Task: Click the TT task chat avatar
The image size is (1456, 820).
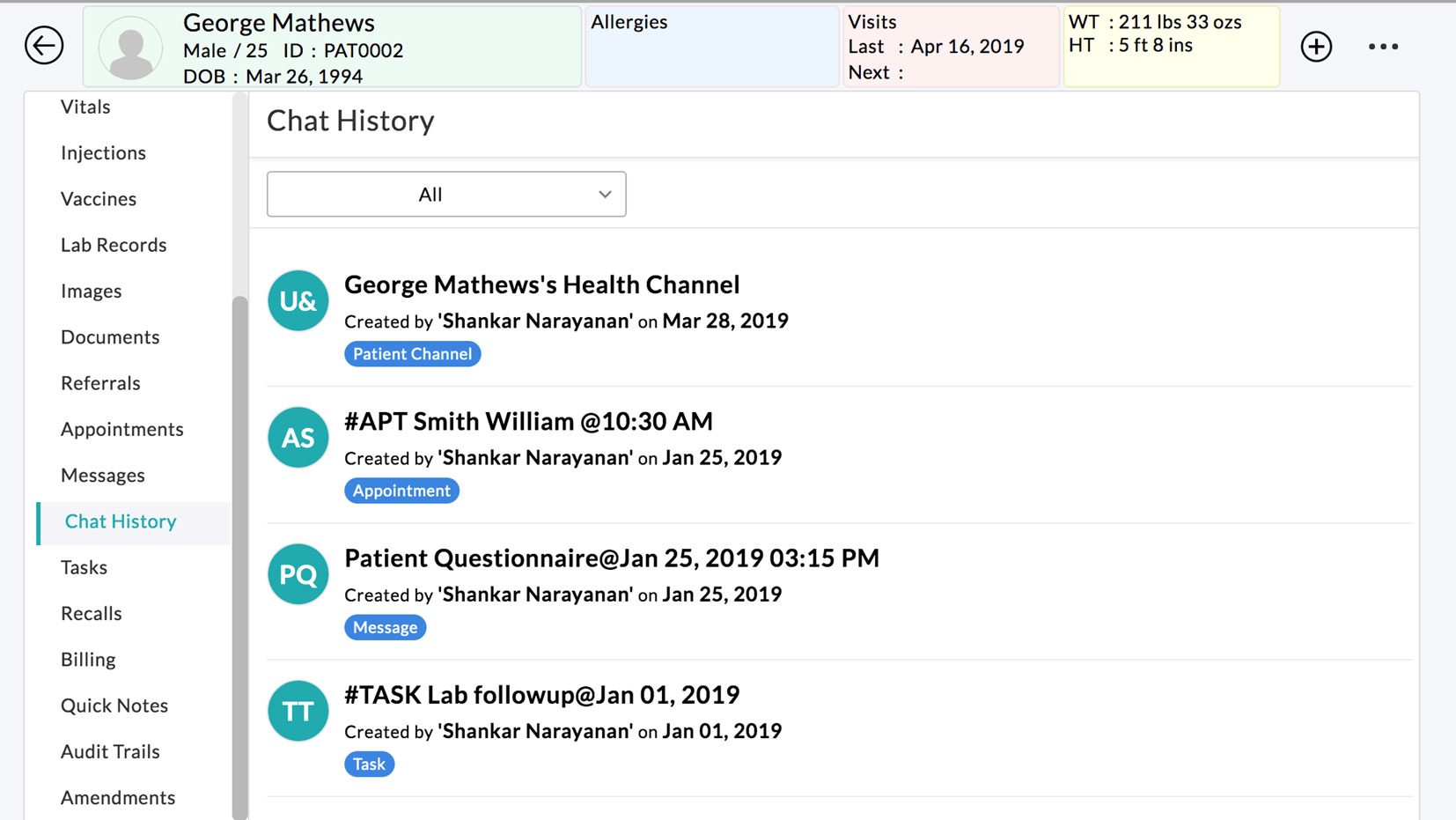Action: coord(298,711)
